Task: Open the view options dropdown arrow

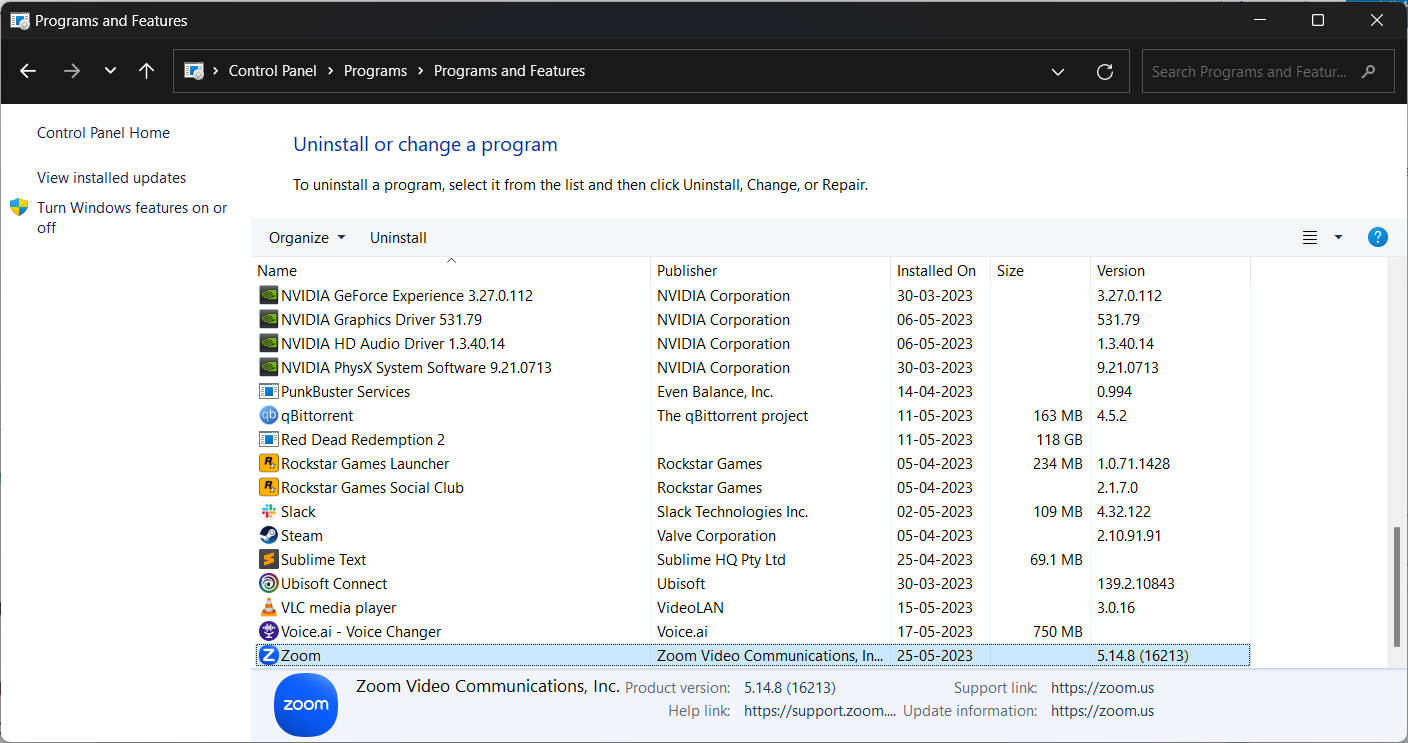Action: [1338, 238]
